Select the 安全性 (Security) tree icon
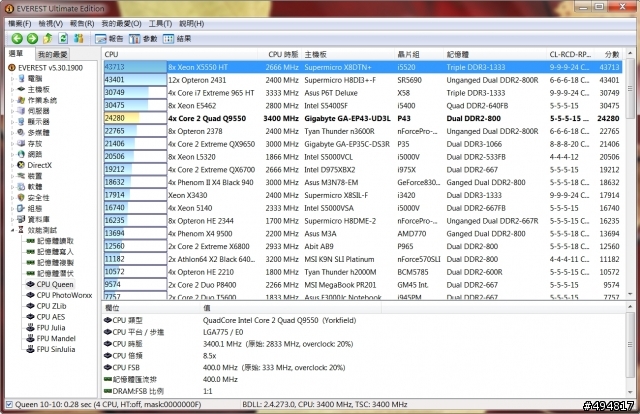Viewport: 640px width, 414px height. pos(21,198)
